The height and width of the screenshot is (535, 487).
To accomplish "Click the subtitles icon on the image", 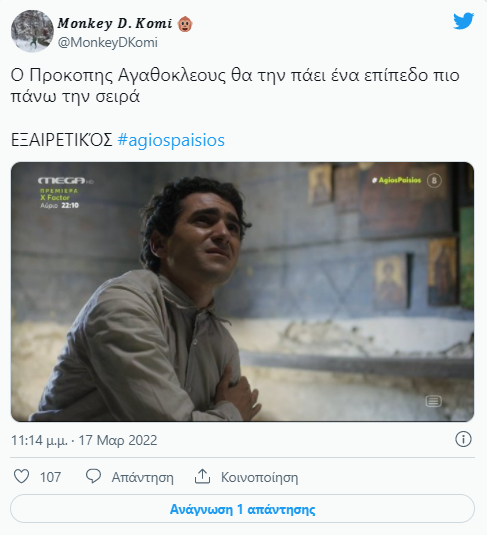I will (433, 401).
